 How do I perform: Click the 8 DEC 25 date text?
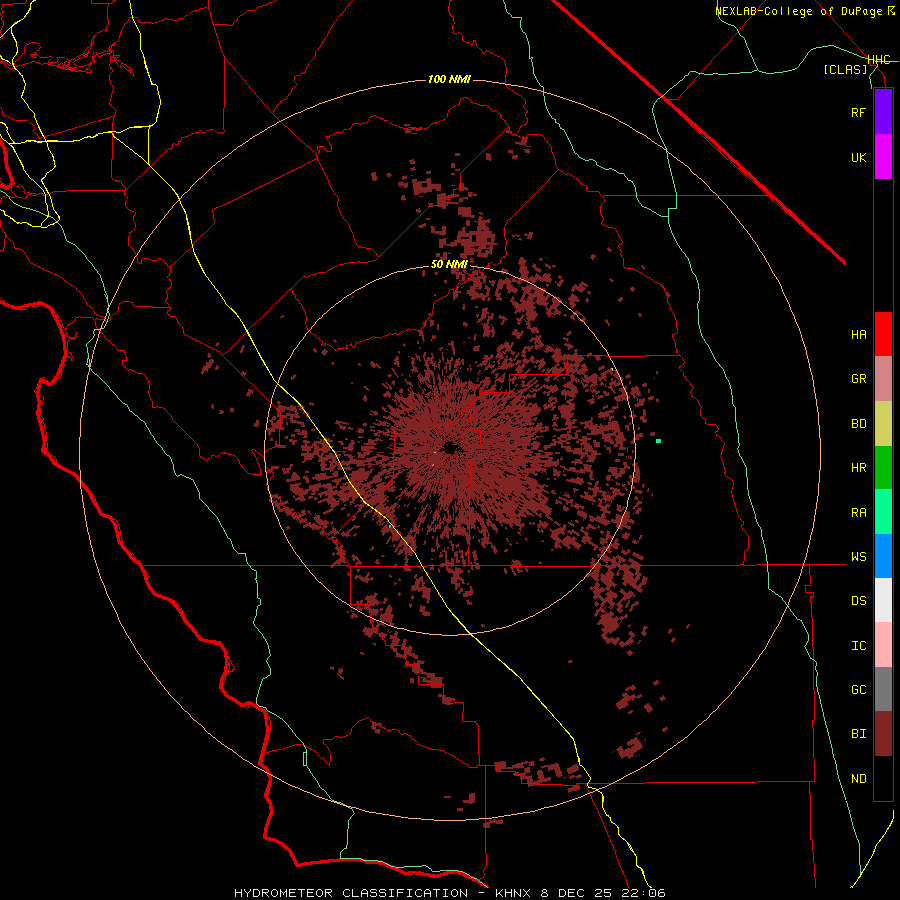click(576, 893)
